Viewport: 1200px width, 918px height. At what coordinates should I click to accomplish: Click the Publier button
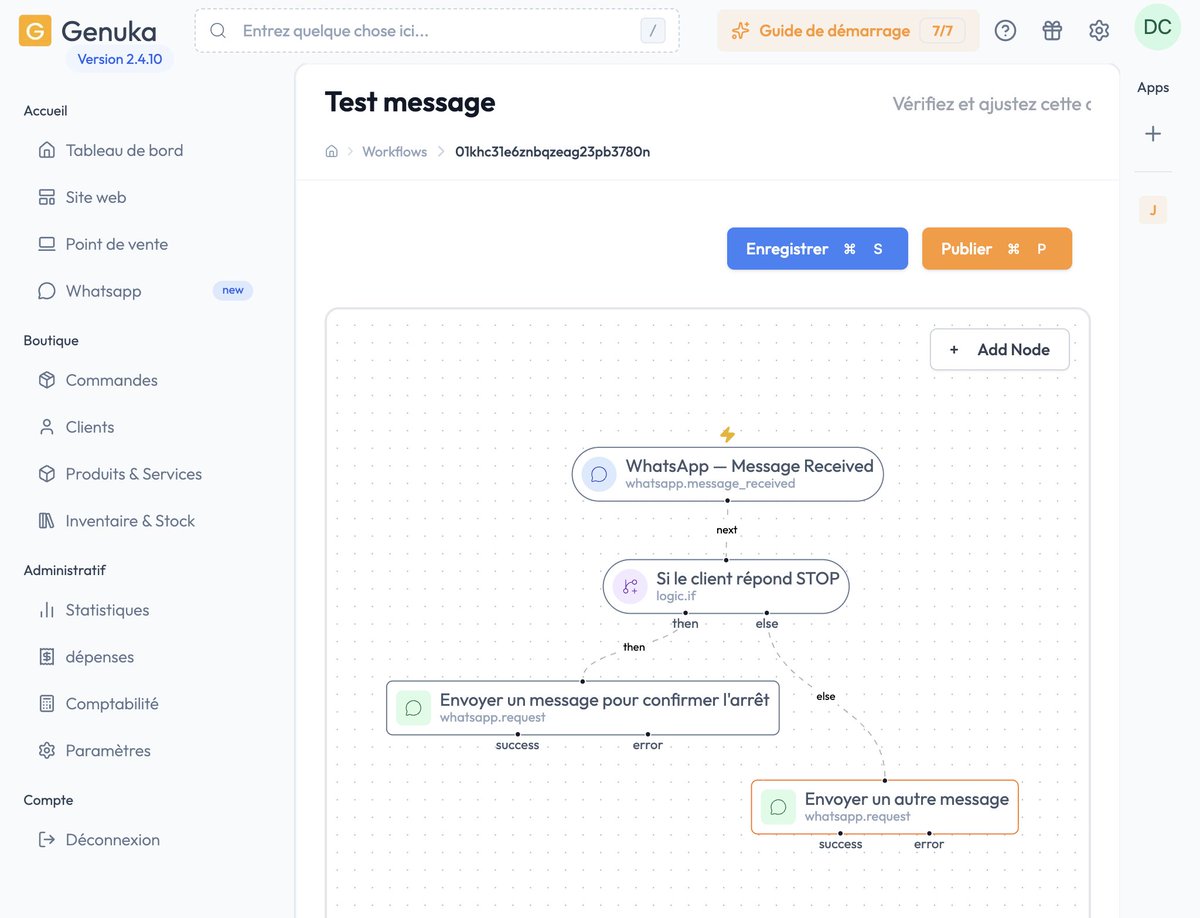coord(997,248)
